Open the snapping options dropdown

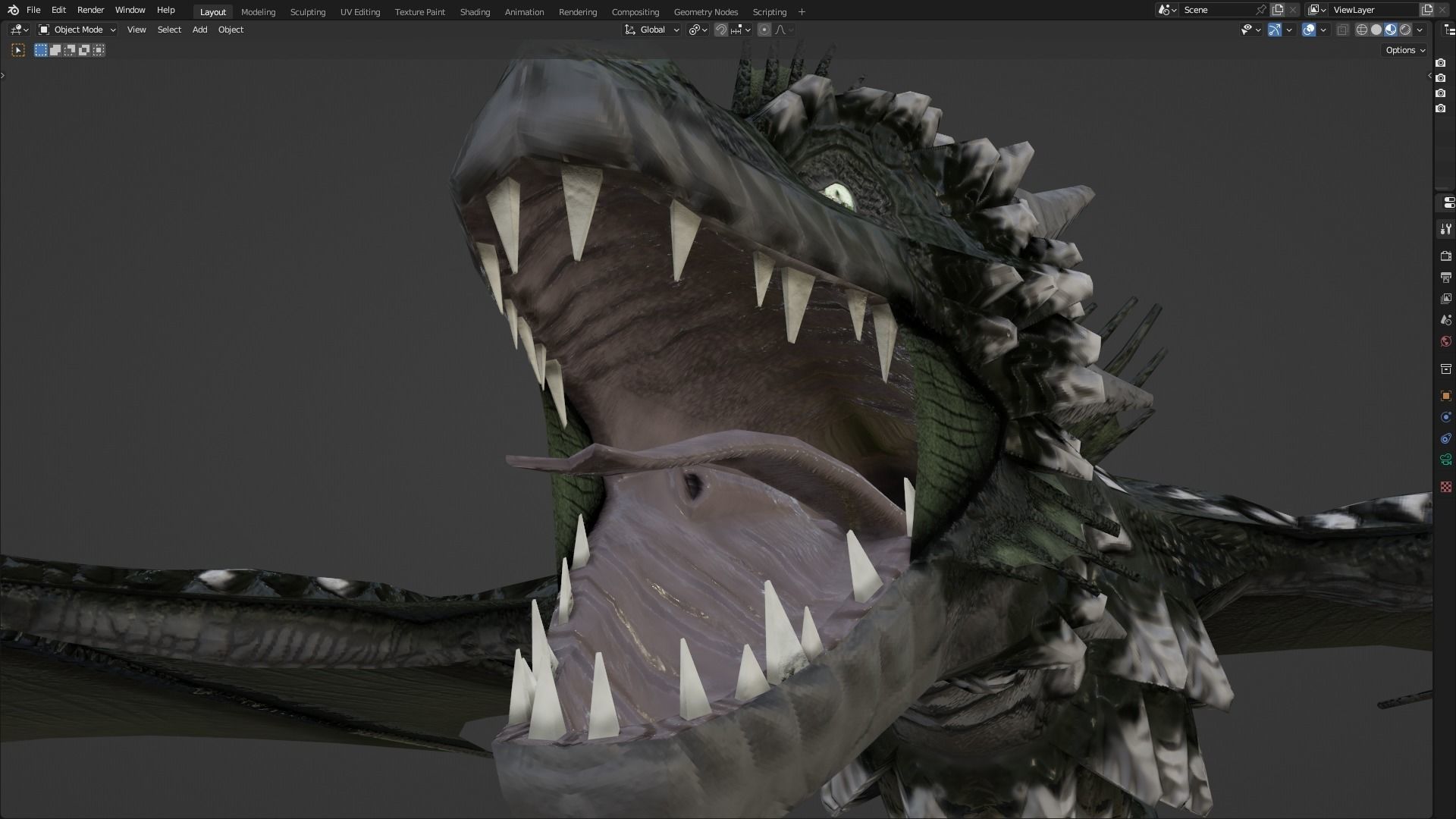click(x=741, y=30)
